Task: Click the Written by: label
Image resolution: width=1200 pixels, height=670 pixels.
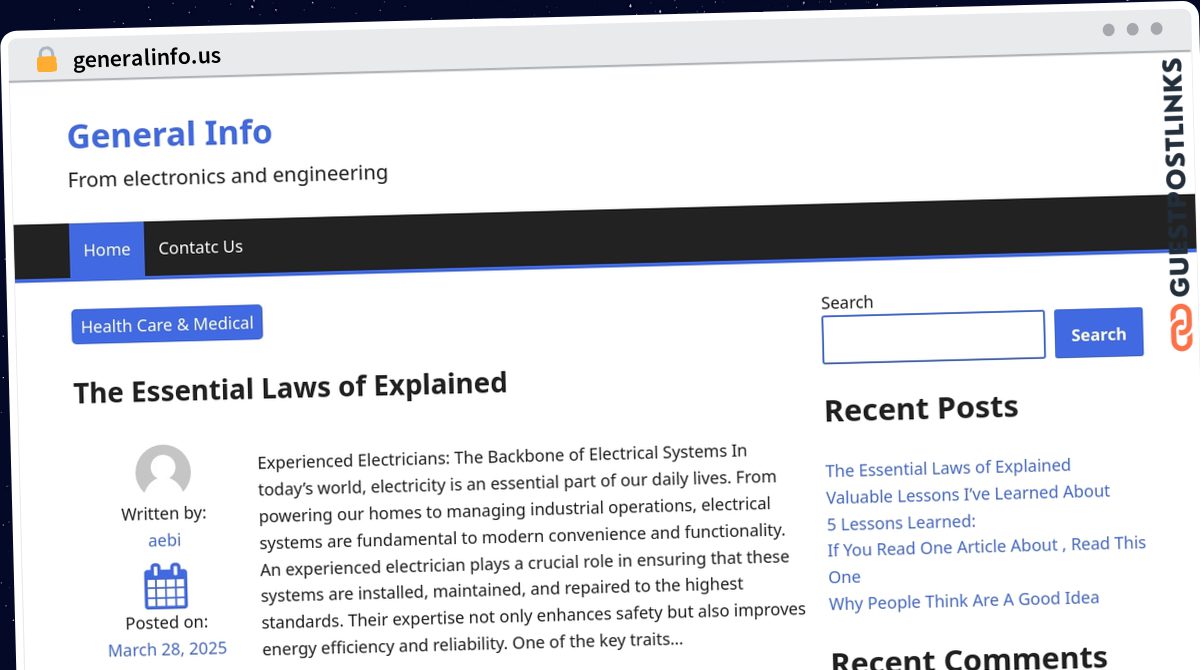Action: pyautogui.click(x=164, y=514)
